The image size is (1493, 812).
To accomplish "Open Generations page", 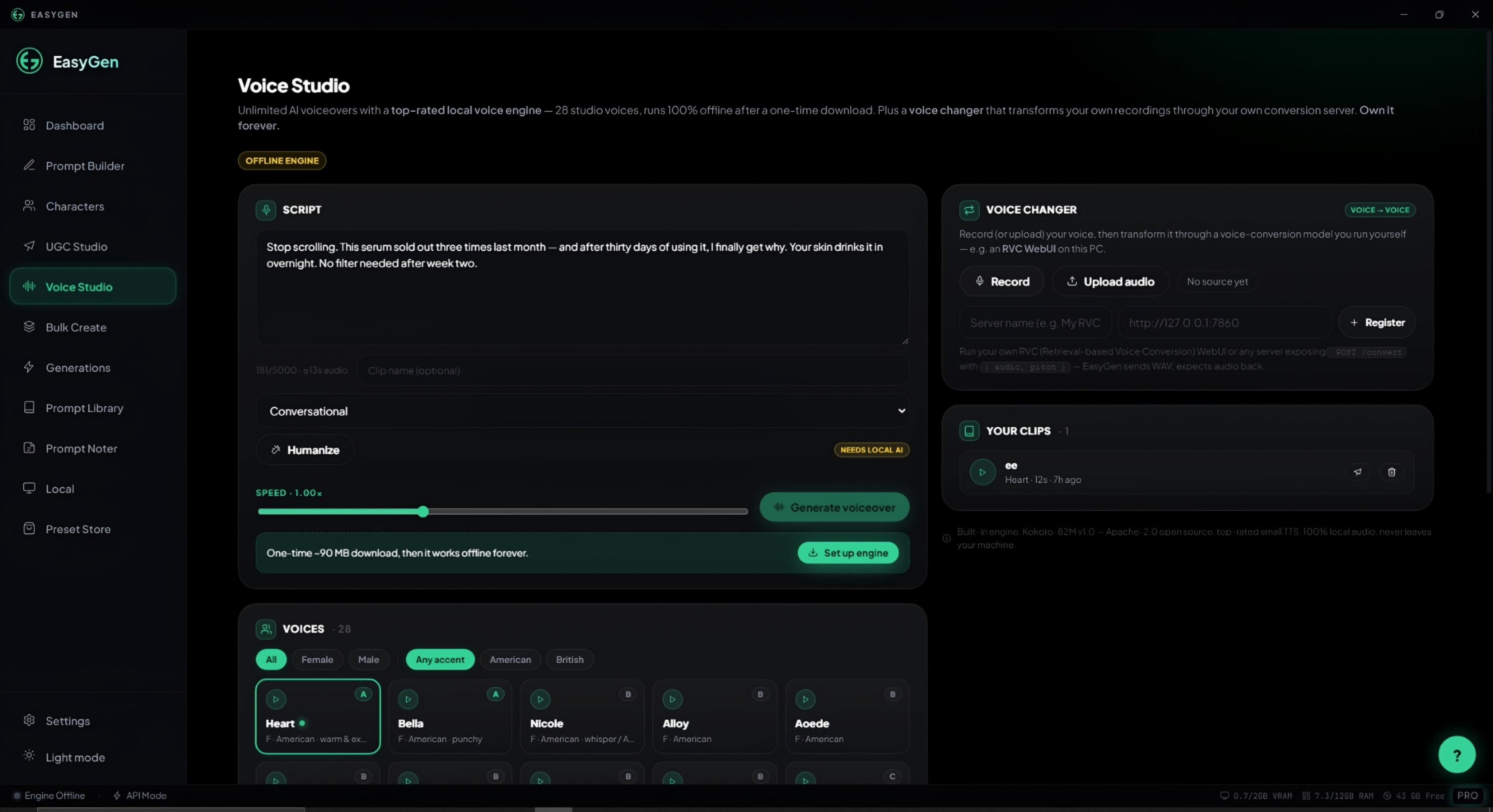I will coord(93,367).
